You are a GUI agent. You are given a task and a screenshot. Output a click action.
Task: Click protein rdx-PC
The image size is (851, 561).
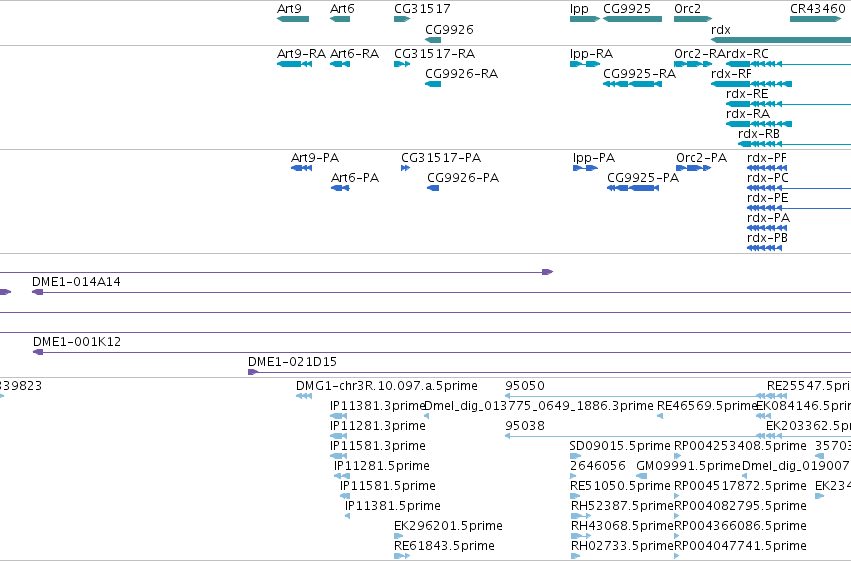[799, 188]
